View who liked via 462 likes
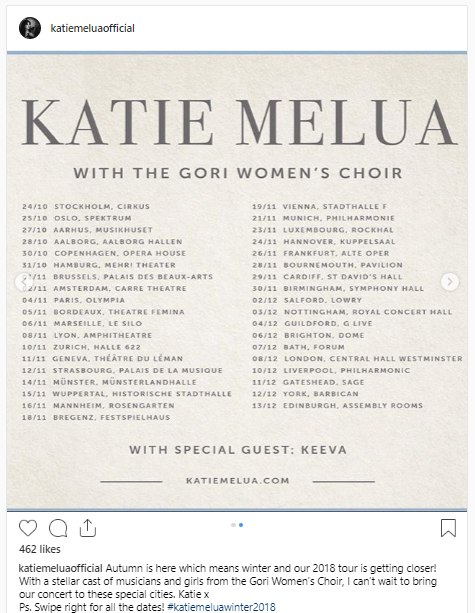Image resolution: width=475 pixels, height=613 pixels. coord(40,549)
